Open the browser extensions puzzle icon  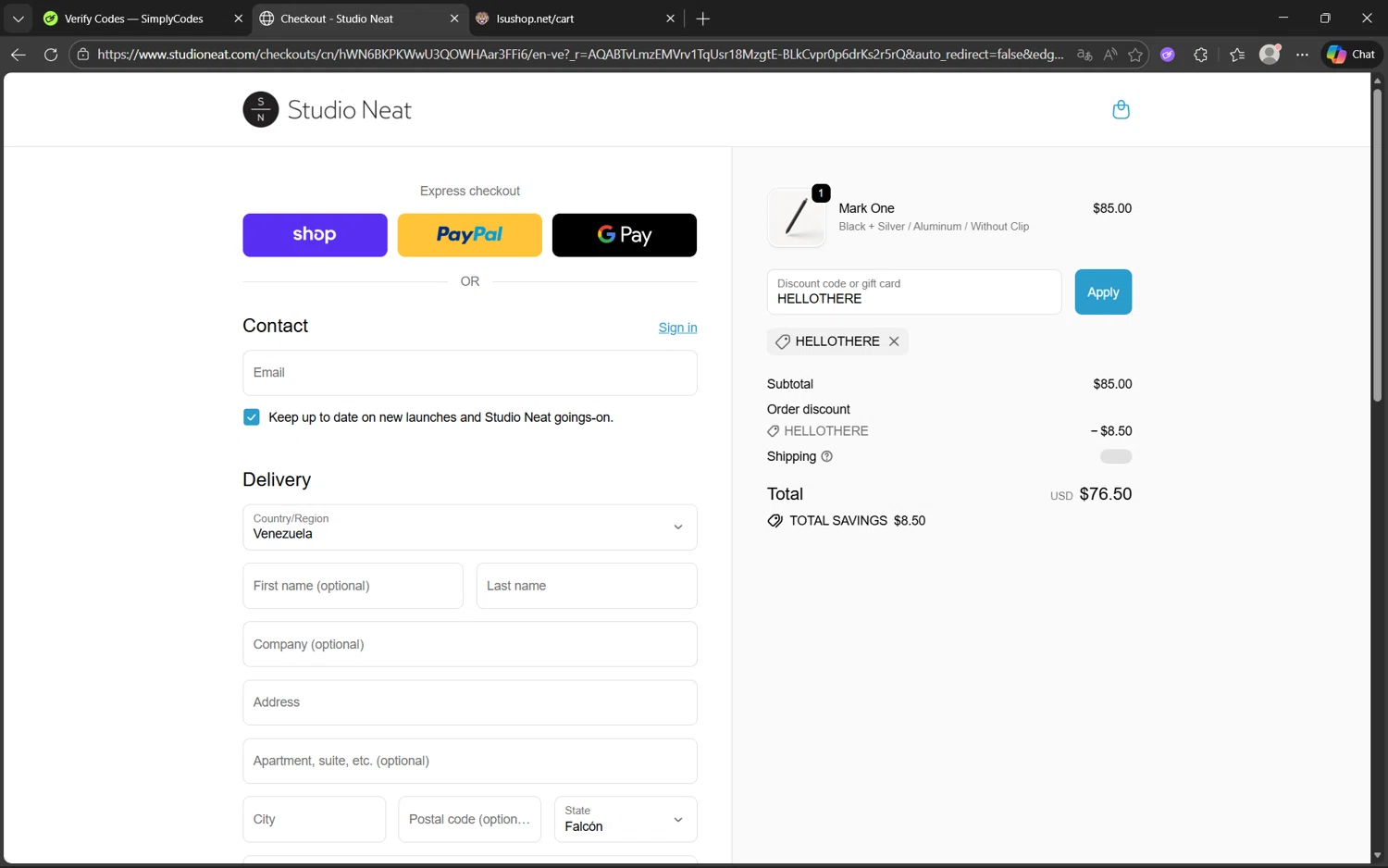(1201, 55)
